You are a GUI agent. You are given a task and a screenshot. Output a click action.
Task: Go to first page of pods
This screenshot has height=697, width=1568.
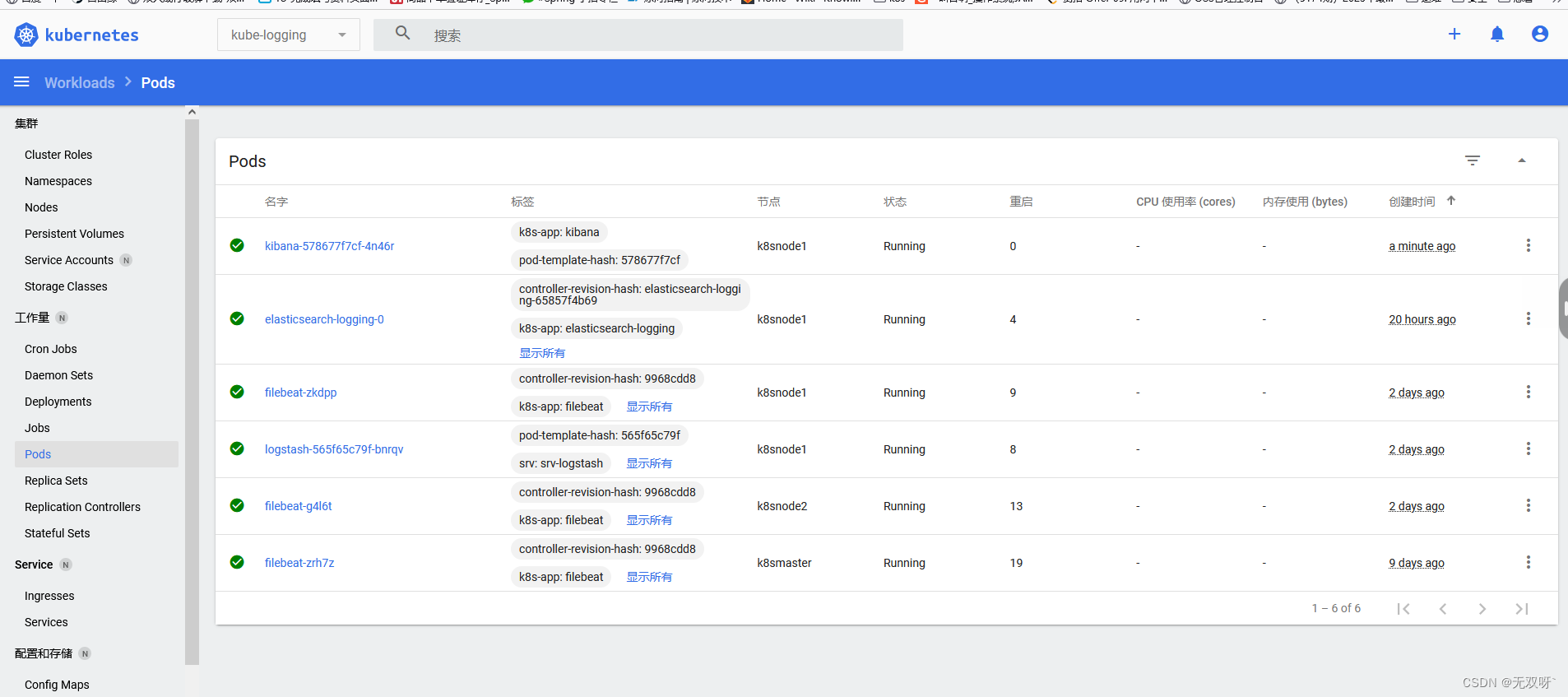click(x=1403, y=609)
